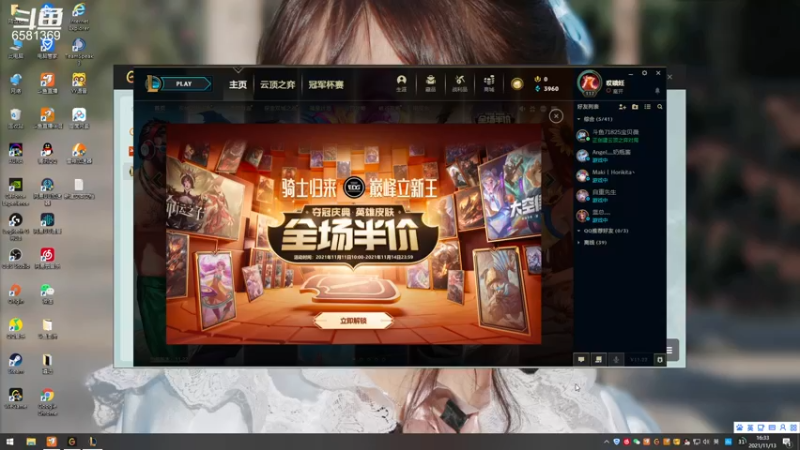
Task: Open Google Chrome desktop shortcut
Action: click(47, 402)
